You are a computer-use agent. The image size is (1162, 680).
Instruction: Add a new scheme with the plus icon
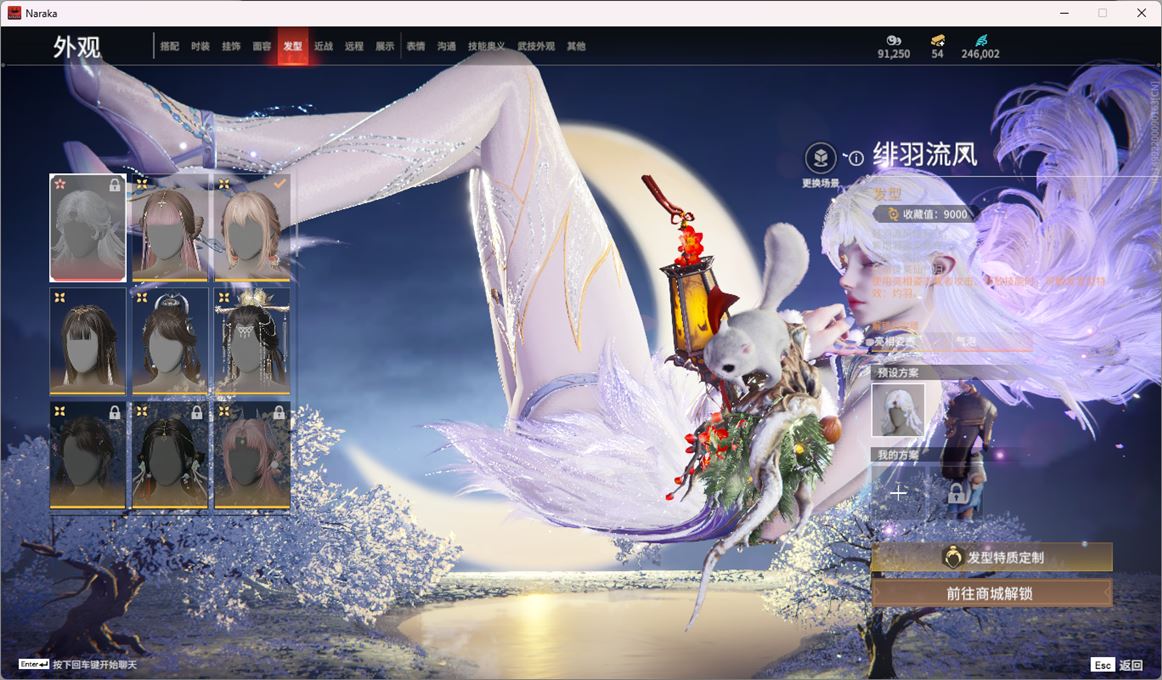point(898,493)
